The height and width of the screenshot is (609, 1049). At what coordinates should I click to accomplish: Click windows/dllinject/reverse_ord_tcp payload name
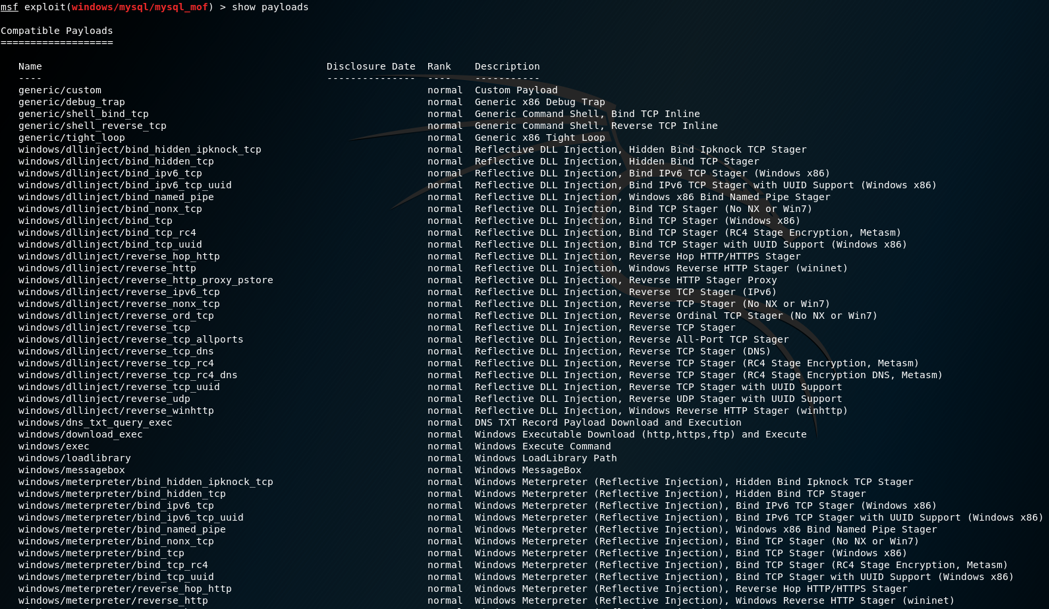coord(116,316)
